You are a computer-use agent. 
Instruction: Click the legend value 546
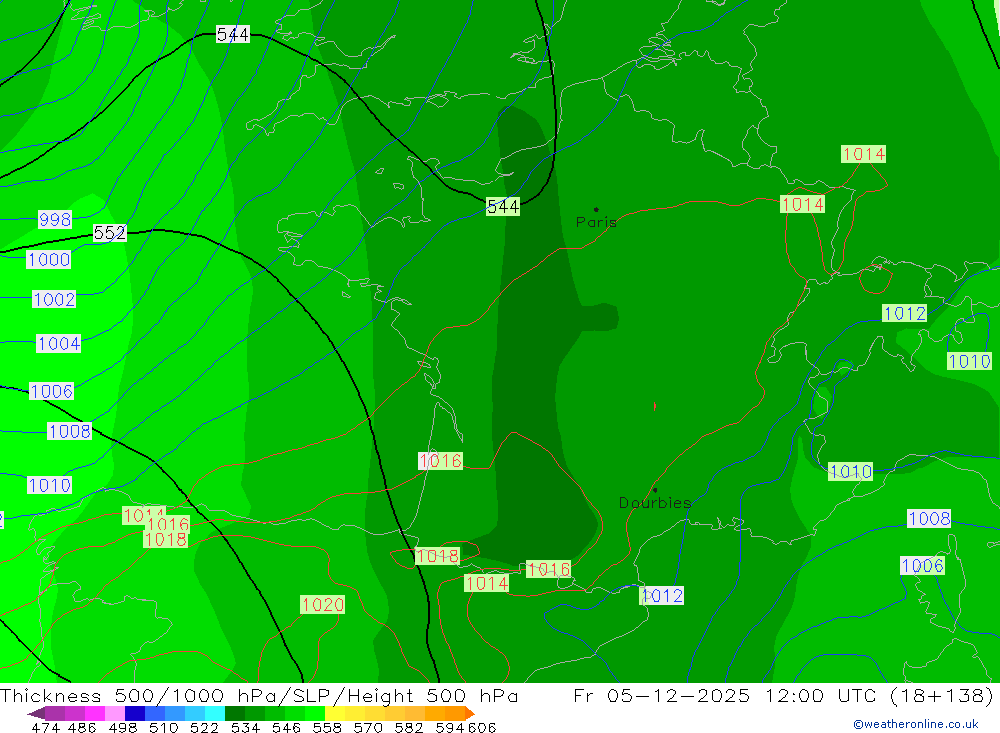pyautogui.click(x=286, y=728)
